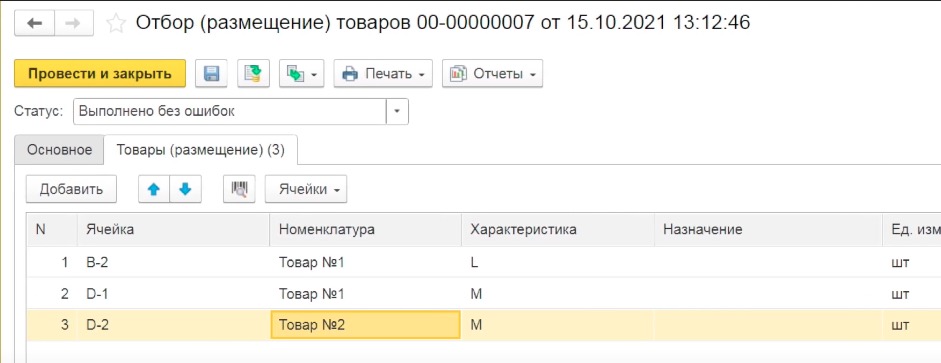Click unit шт in the D-1 row
This screenshot has width=941, height=363.
tap(912, 294)
